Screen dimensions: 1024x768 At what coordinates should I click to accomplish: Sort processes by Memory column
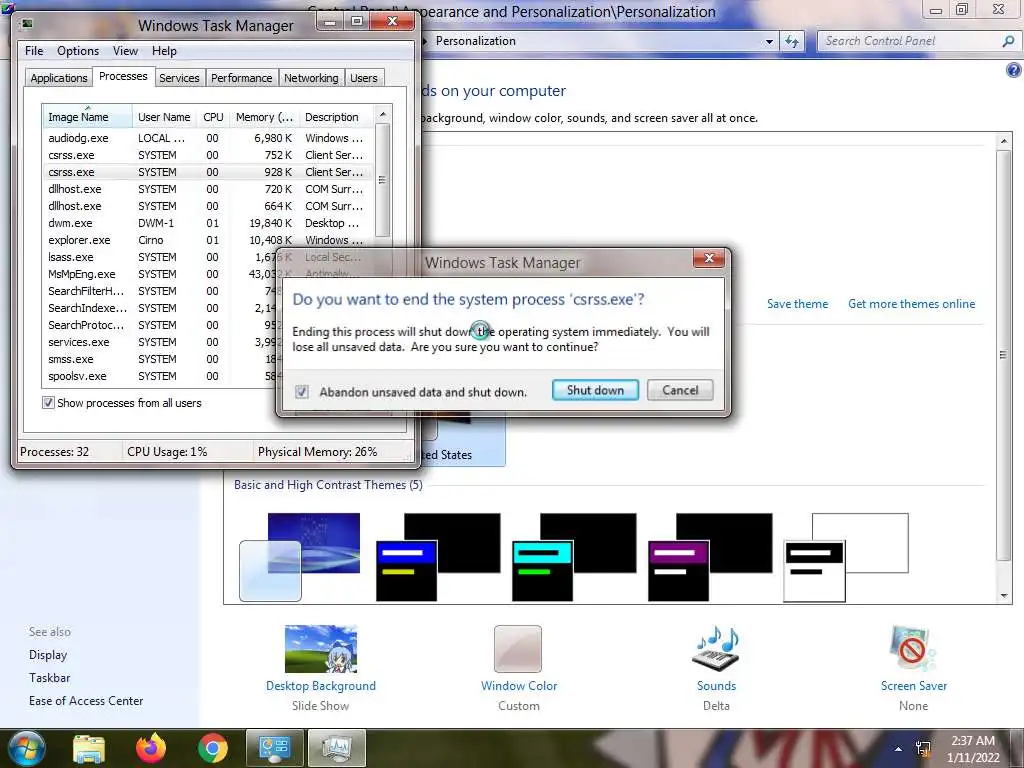pyautogui.click(x=264, y=117)
